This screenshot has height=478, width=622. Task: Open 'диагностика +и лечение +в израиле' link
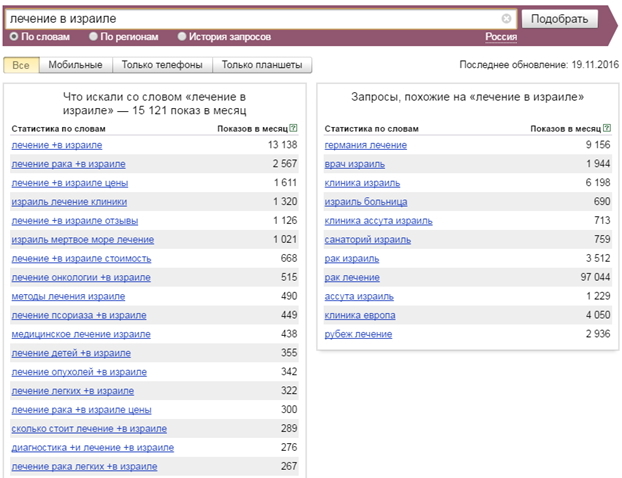point(92,447)
